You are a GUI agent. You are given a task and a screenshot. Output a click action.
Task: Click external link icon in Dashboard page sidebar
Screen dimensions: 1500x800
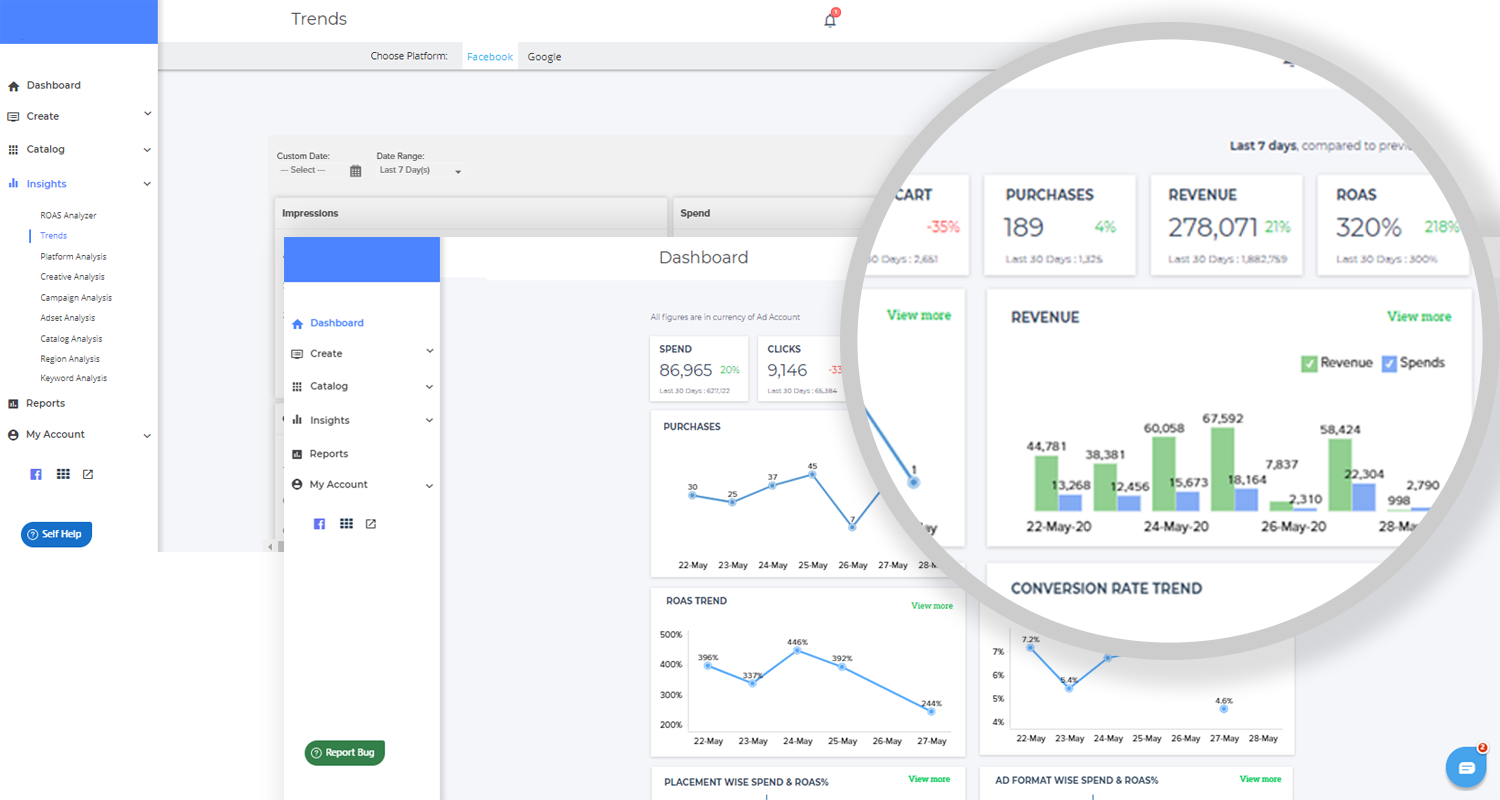click(x=371, y=524)
